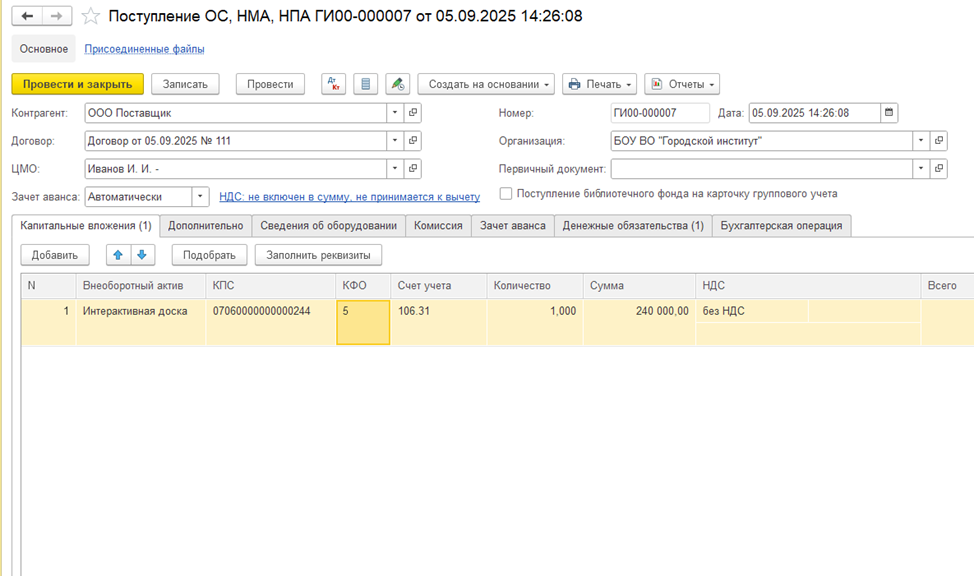
Task: Select the Интерактивная доска cell
Action: (x=141, y=322)
